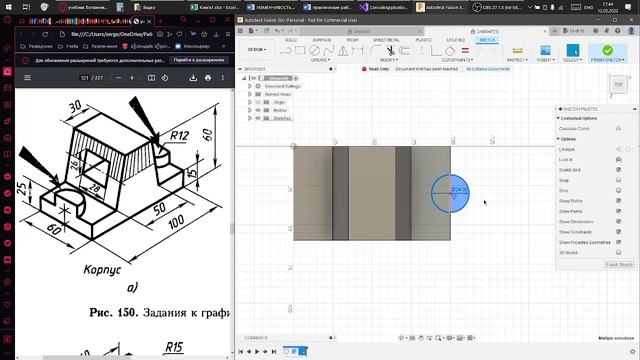Click the Look At icon in Sketch Palette
This screenshot has width=640, height=360.
pyautogui.click(x=618, y=160)
